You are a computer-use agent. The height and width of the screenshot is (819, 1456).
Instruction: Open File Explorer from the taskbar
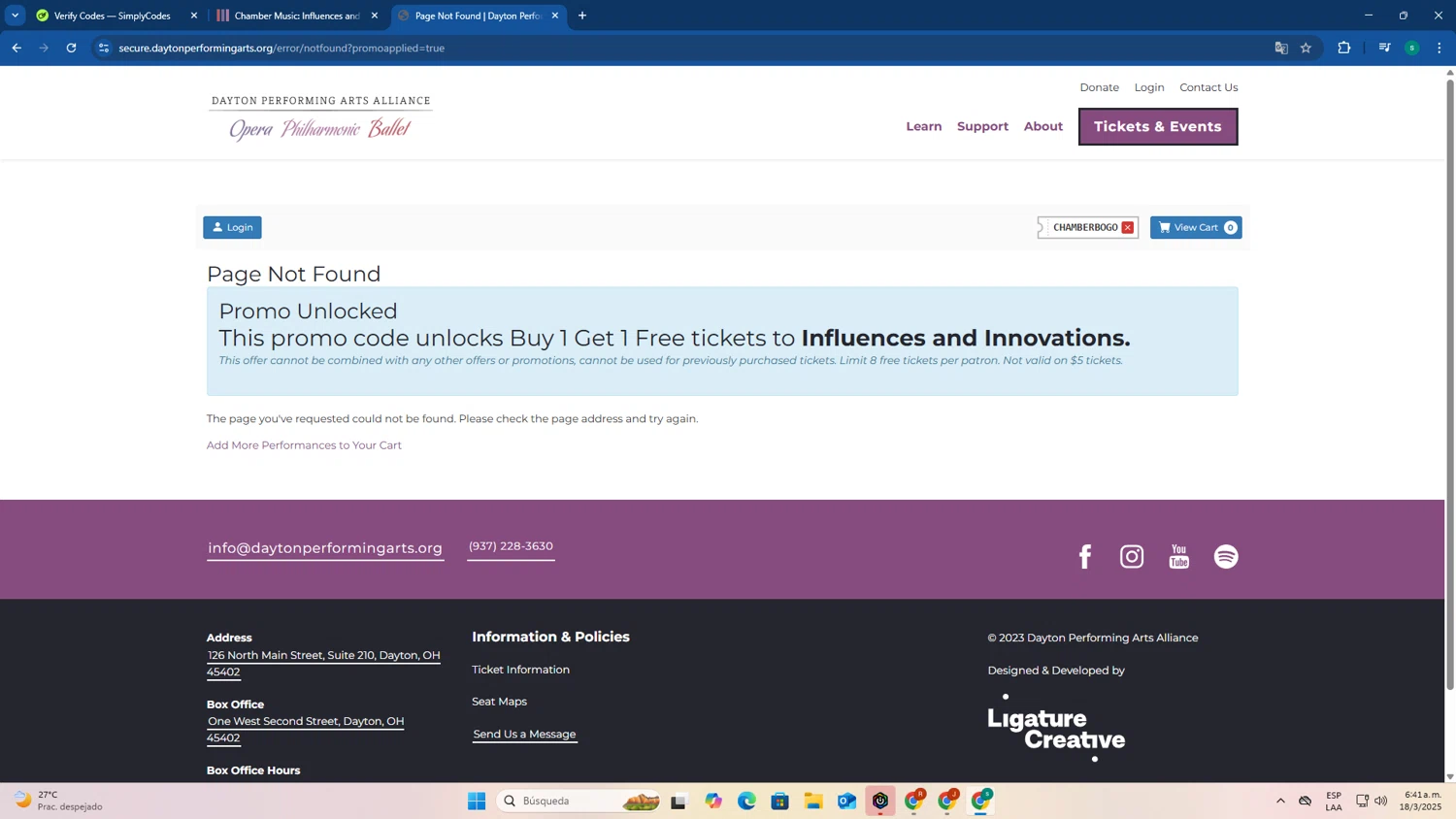(813, 801)
